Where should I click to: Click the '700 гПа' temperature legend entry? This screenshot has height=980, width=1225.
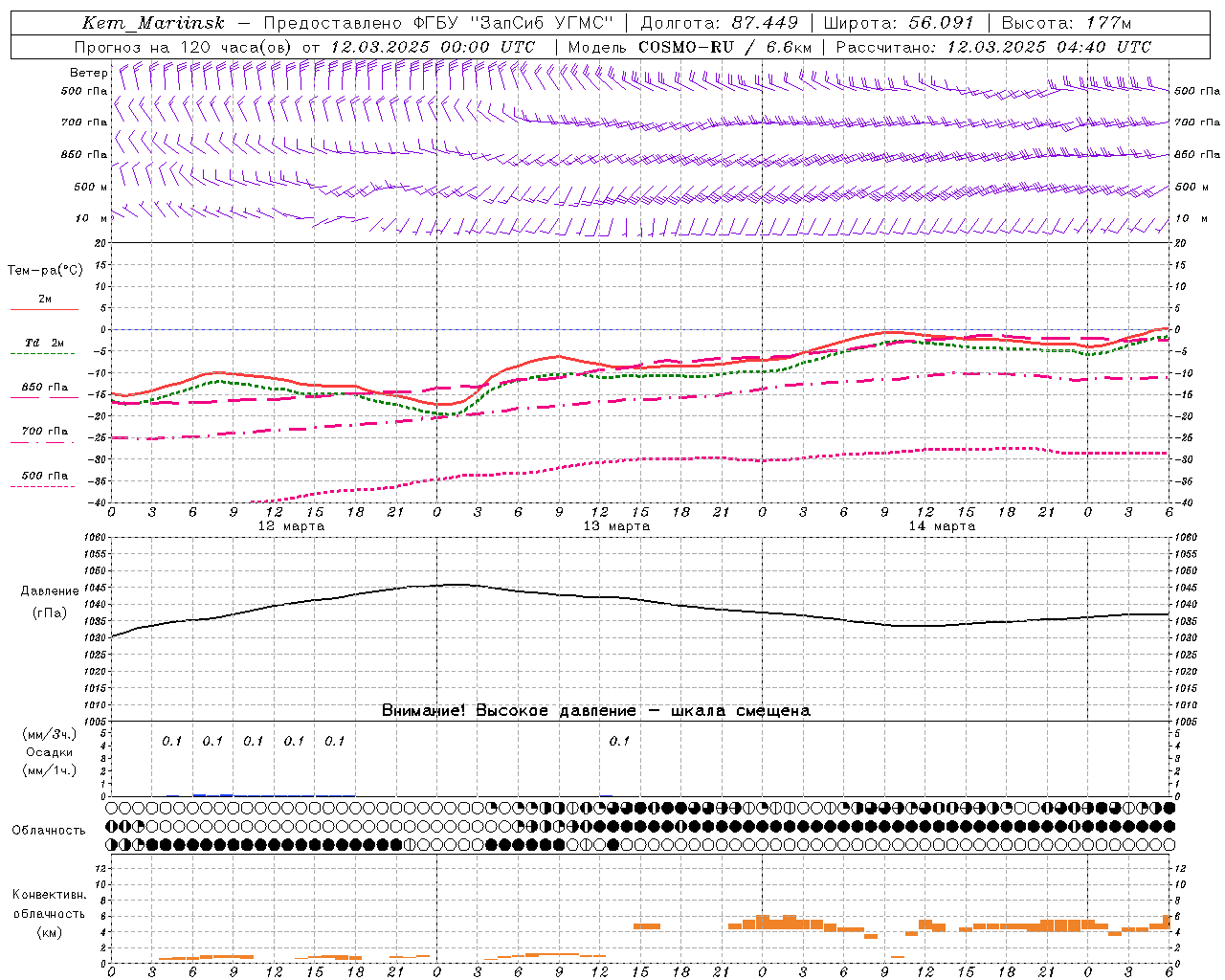pyautogui.click(x=45, y=432)
